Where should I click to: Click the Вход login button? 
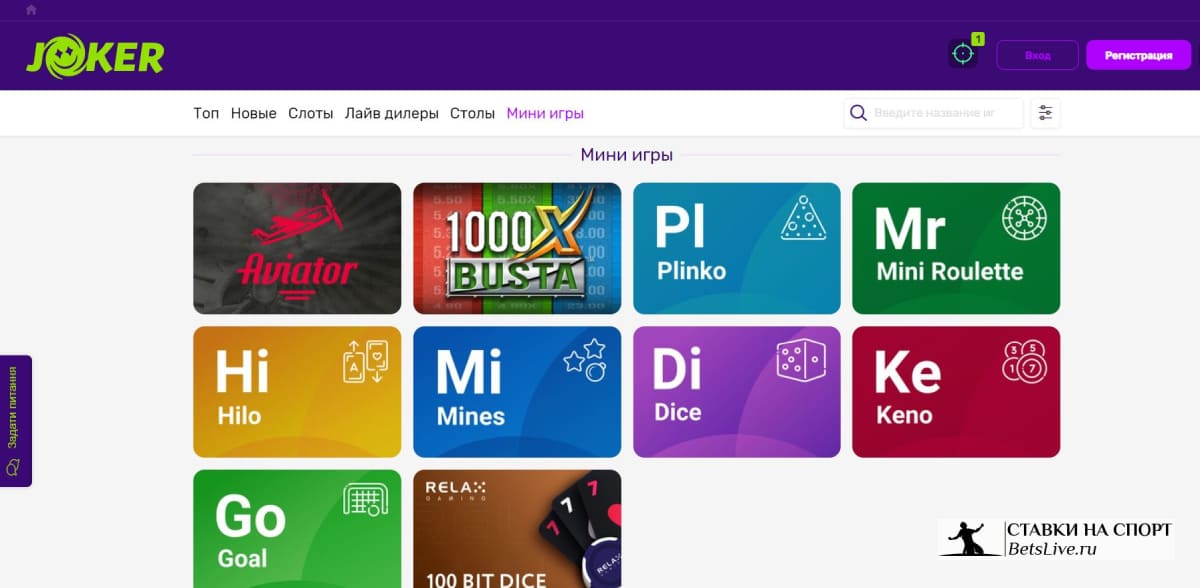pos(1038,55)
